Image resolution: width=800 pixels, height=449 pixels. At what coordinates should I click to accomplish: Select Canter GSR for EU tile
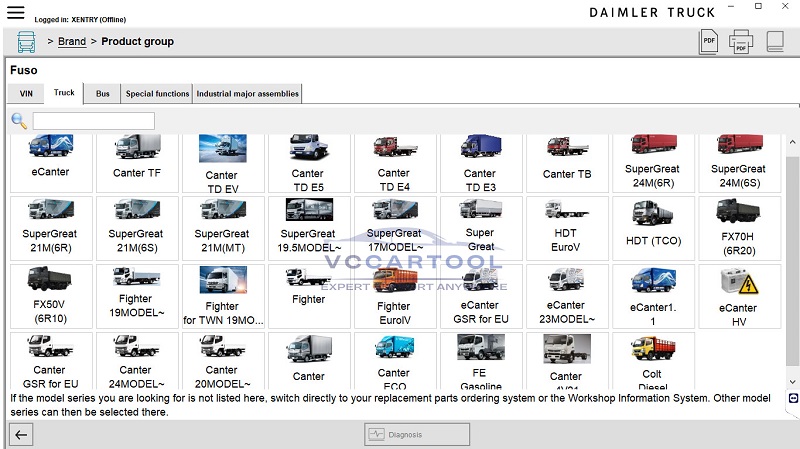(x=51, y=361)
